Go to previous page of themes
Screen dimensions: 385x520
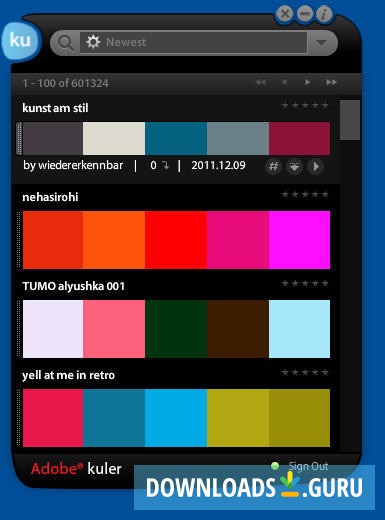pos(284,82)
